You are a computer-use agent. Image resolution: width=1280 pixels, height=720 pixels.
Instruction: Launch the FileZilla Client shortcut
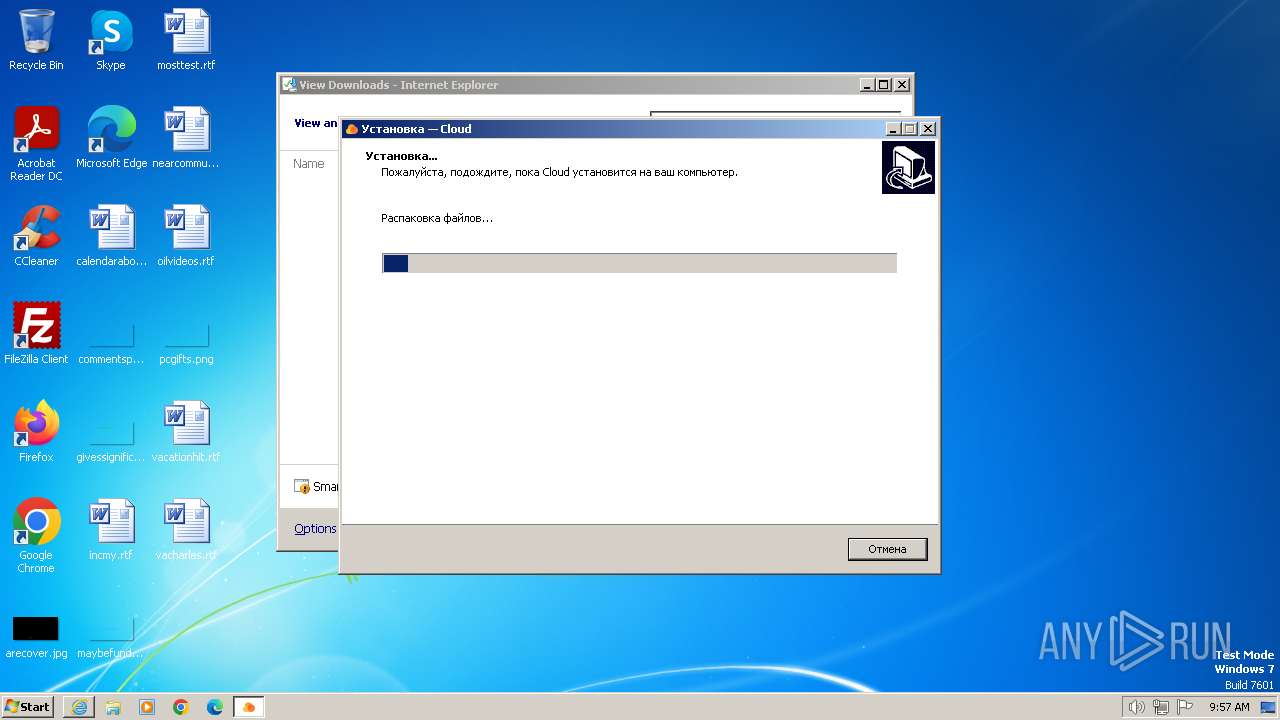(36, 334)
